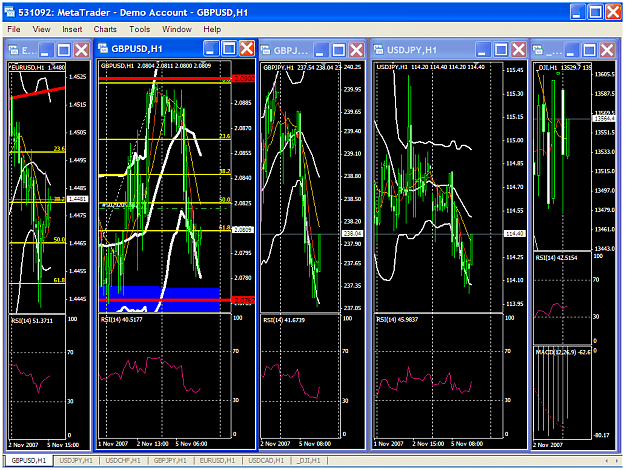Click the 238.04 current price label

352,234
